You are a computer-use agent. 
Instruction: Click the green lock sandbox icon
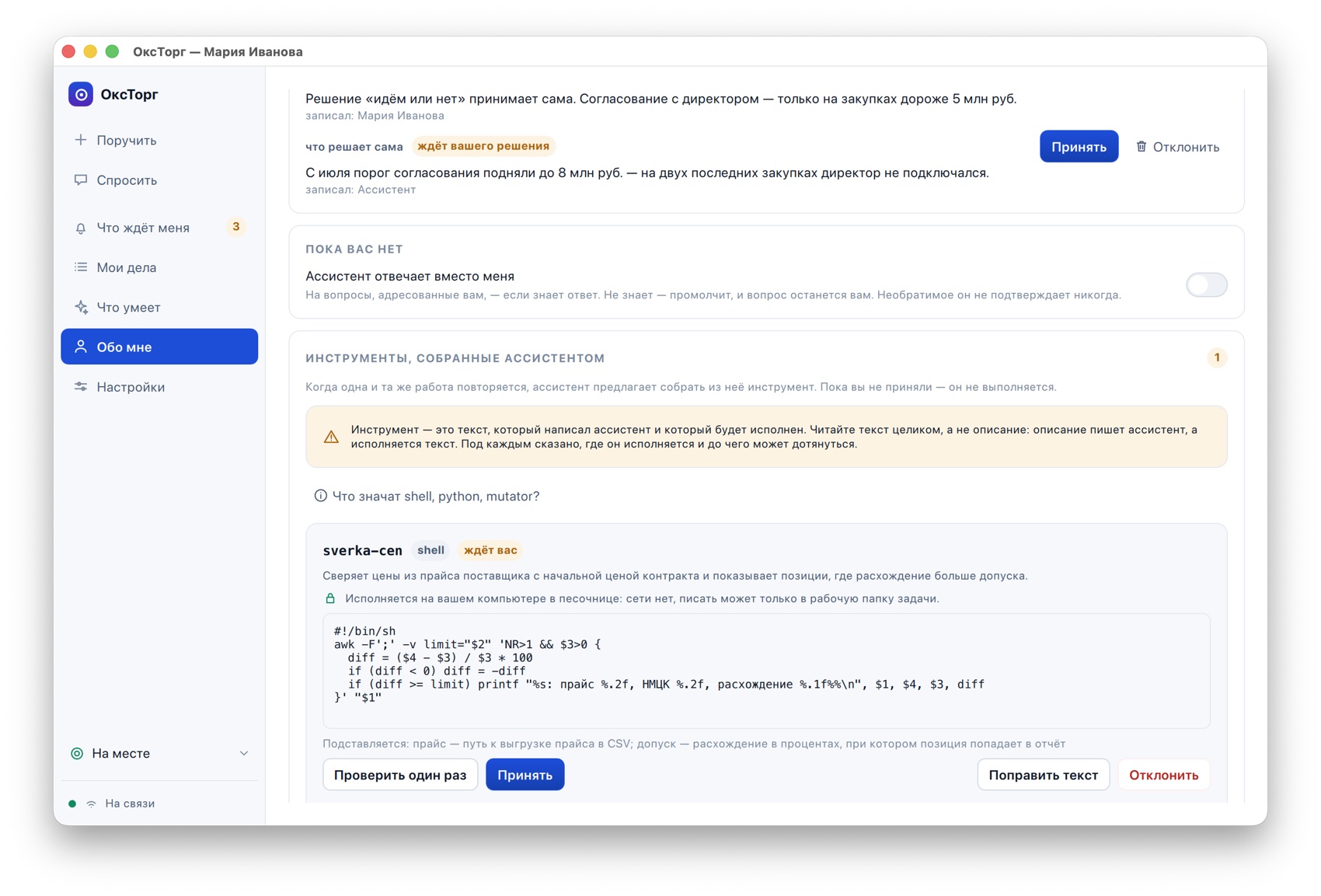[330, 598]
